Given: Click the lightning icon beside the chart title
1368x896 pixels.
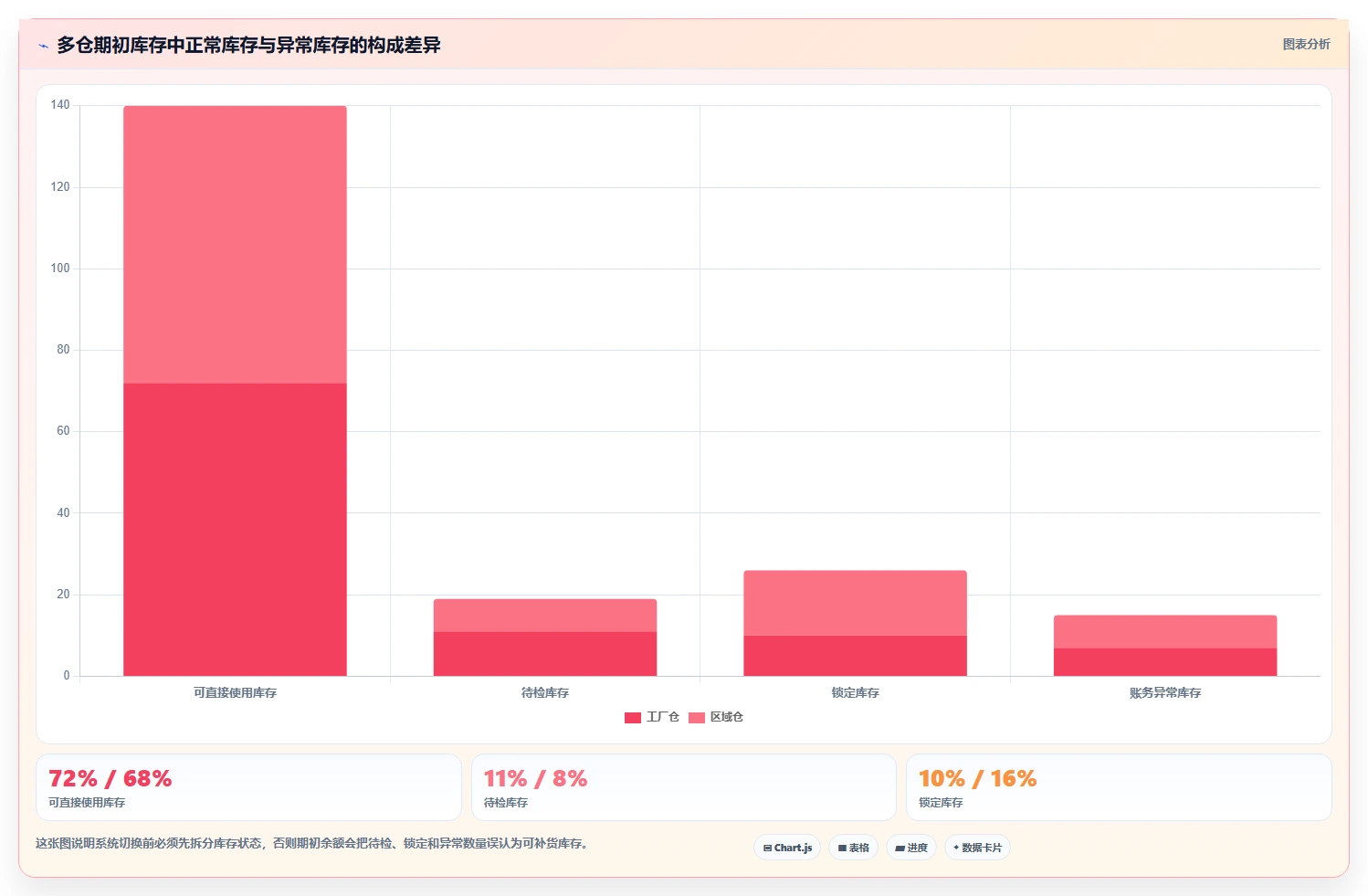Looking at the screenshot, I should click(43, 46).
